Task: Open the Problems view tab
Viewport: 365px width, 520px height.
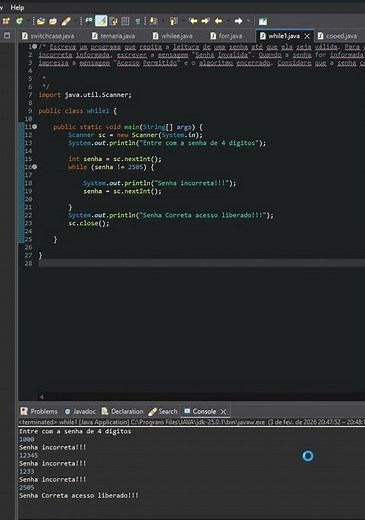Action: pyautogui.click(x=39, y=411)
